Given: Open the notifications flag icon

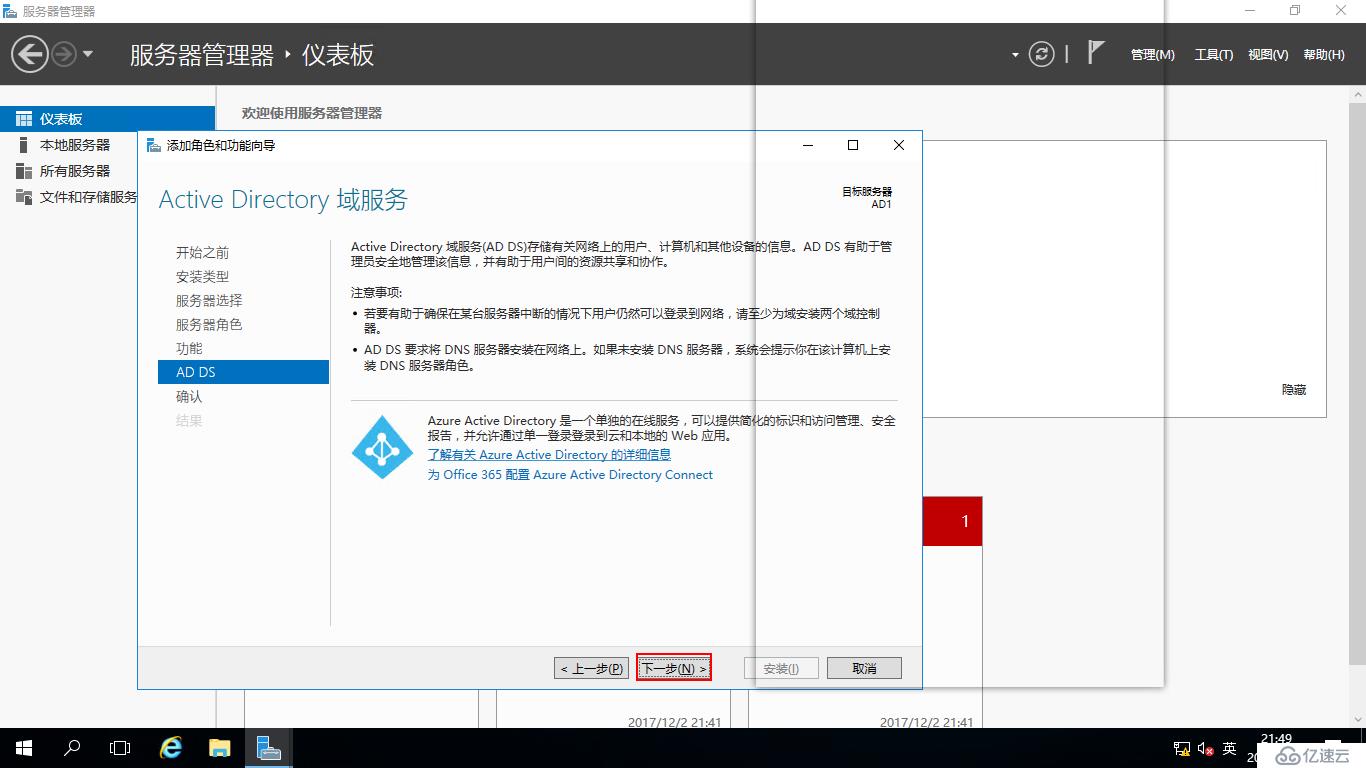Looking at the screenshot, I should tap(1096, 52).
